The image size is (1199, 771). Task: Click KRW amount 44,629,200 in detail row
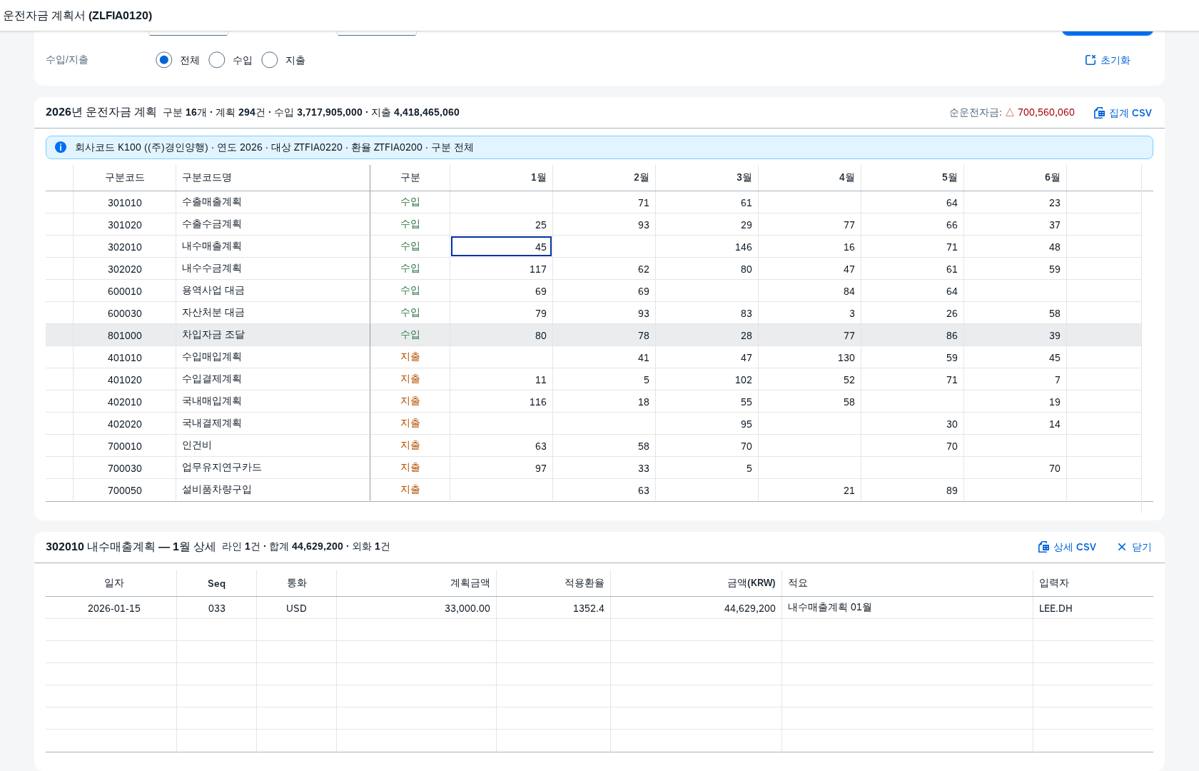pyautogui.click(x=749, y=609)
